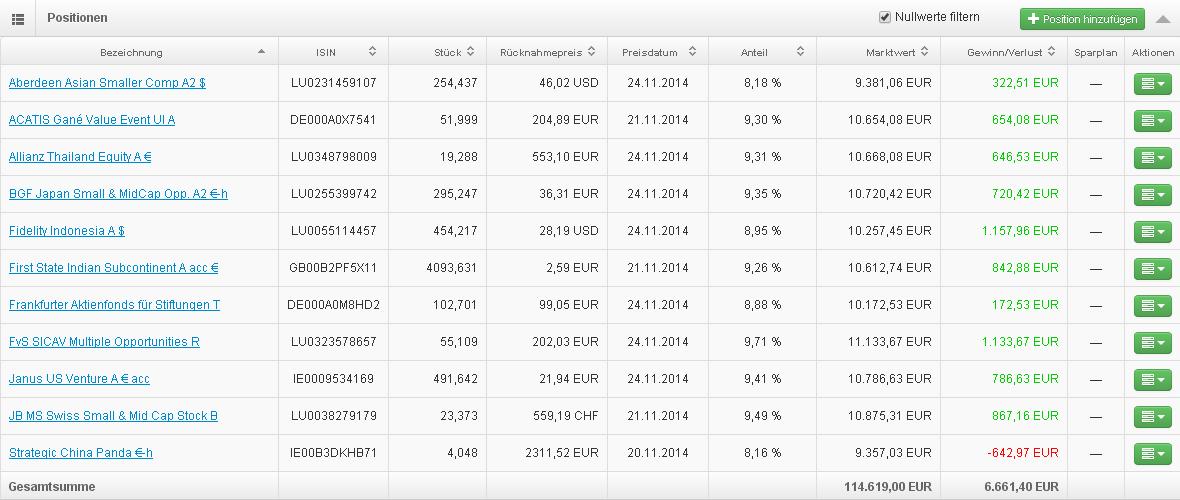Sort by the ISIN column header
This screenshot has width=1180, height=500.
pos(333,52)
